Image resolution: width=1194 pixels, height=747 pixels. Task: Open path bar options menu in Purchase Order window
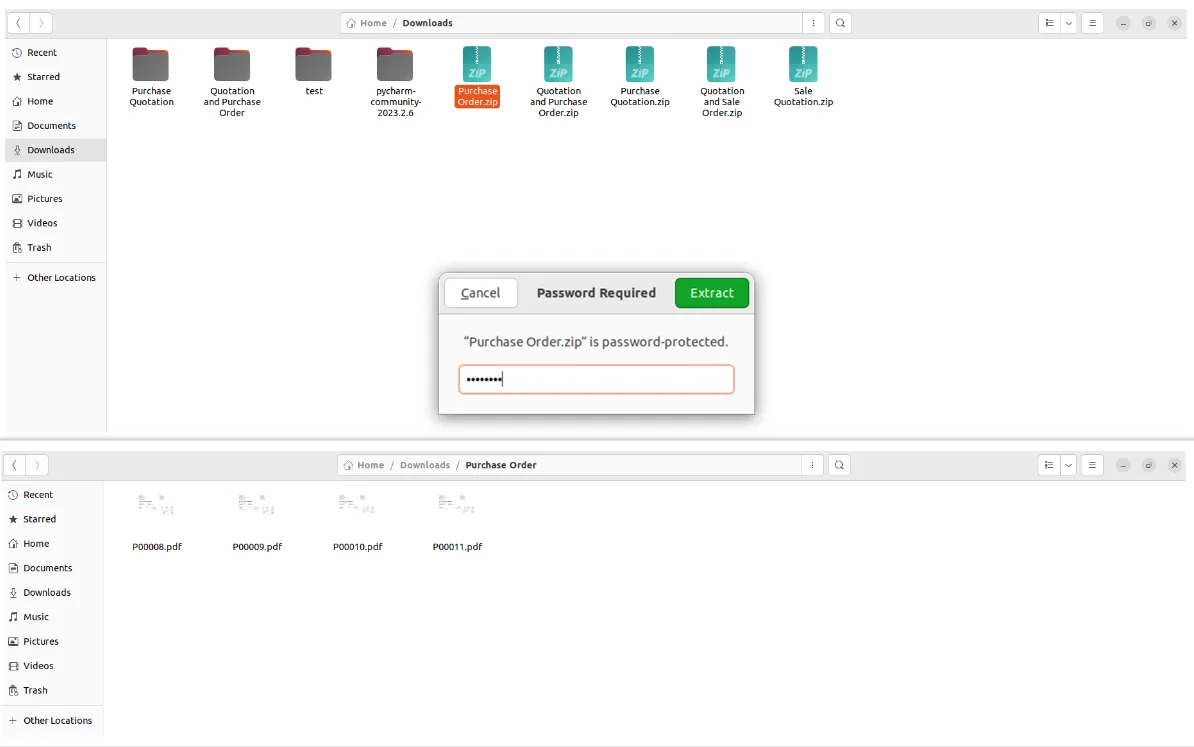tap(812, 465)
